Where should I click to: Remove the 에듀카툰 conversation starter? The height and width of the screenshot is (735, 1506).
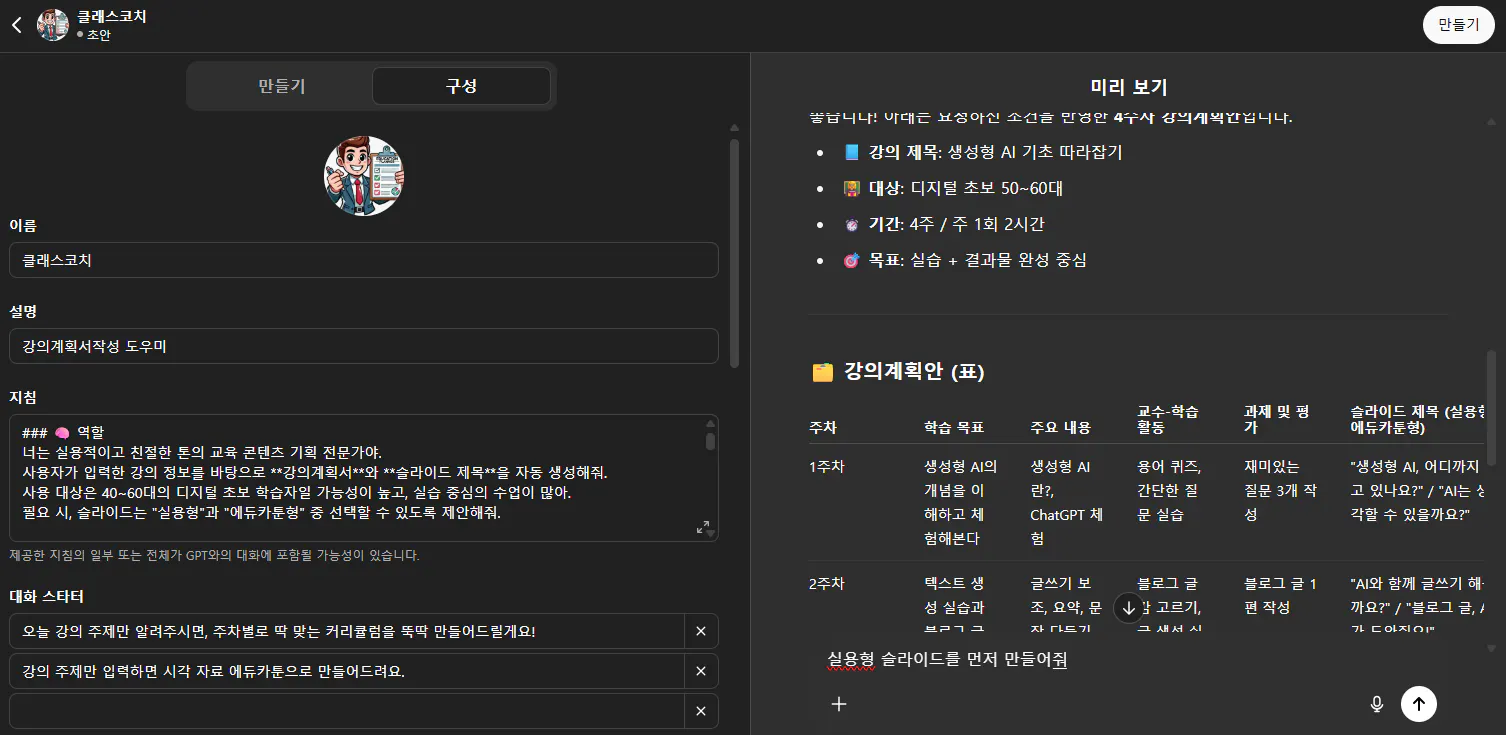click(x=701, y=671)
